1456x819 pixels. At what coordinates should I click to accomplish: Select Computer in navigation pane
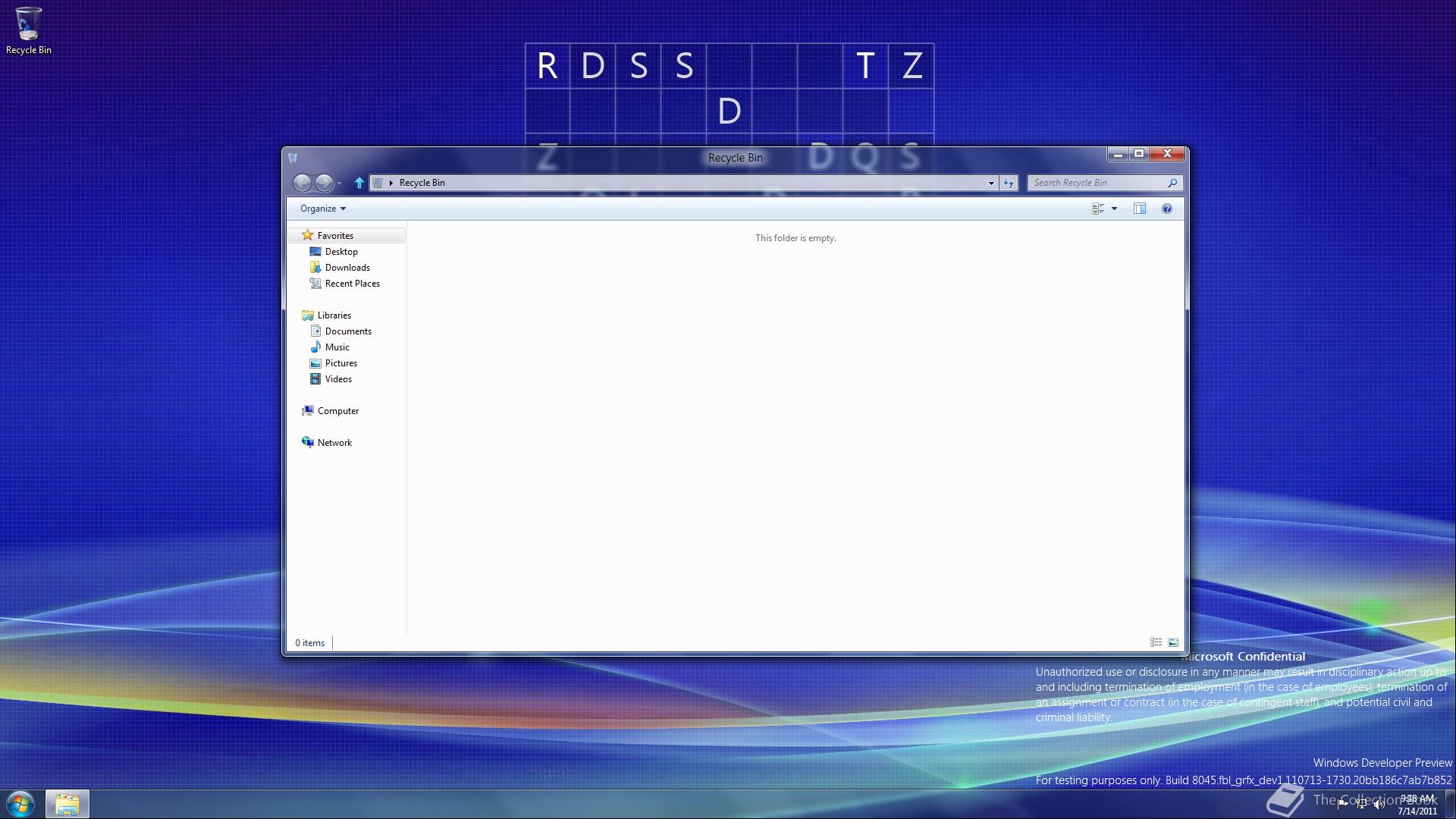(337, 411)
